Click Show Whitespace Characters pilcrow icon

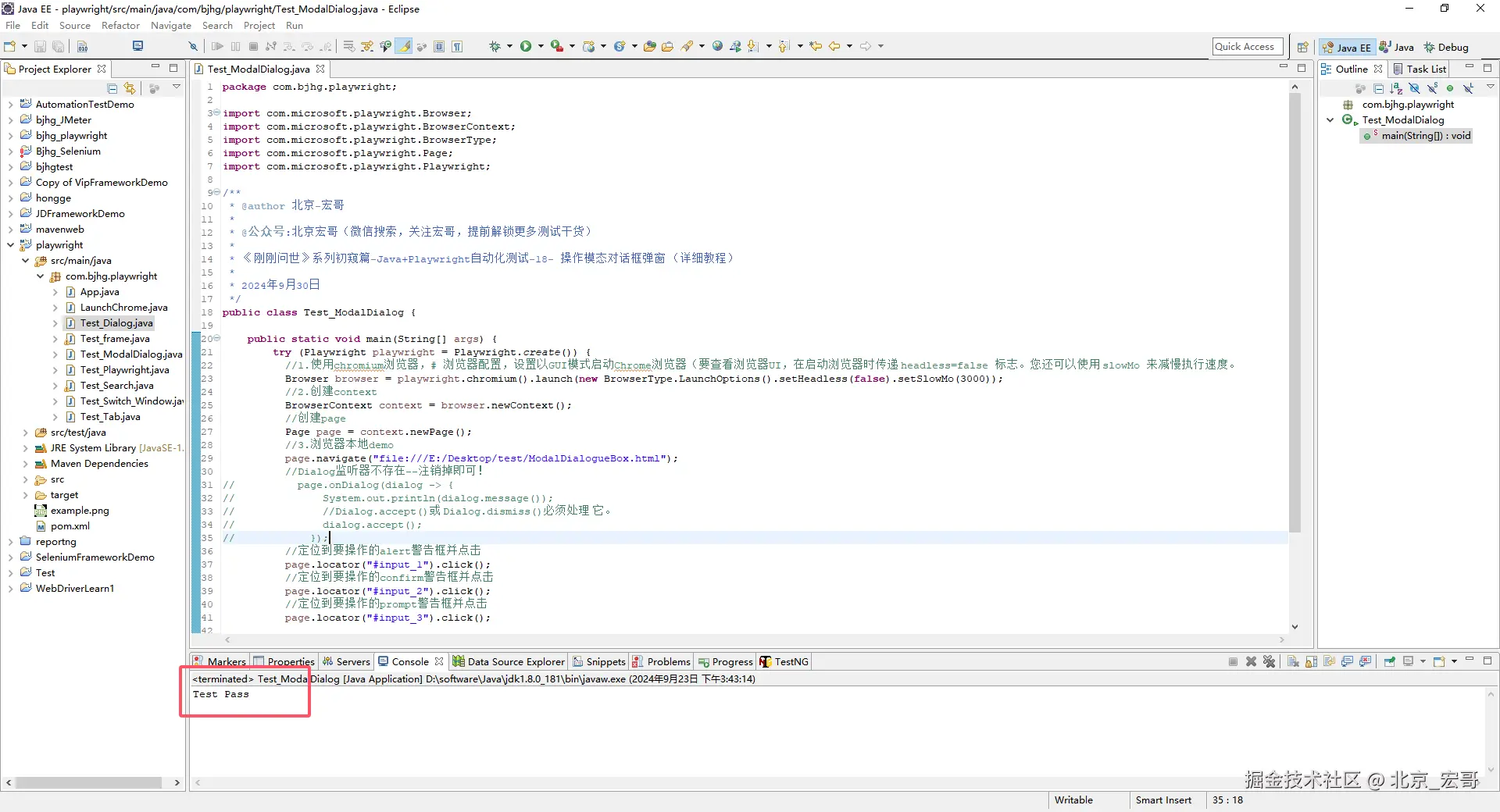click(457, 46)
